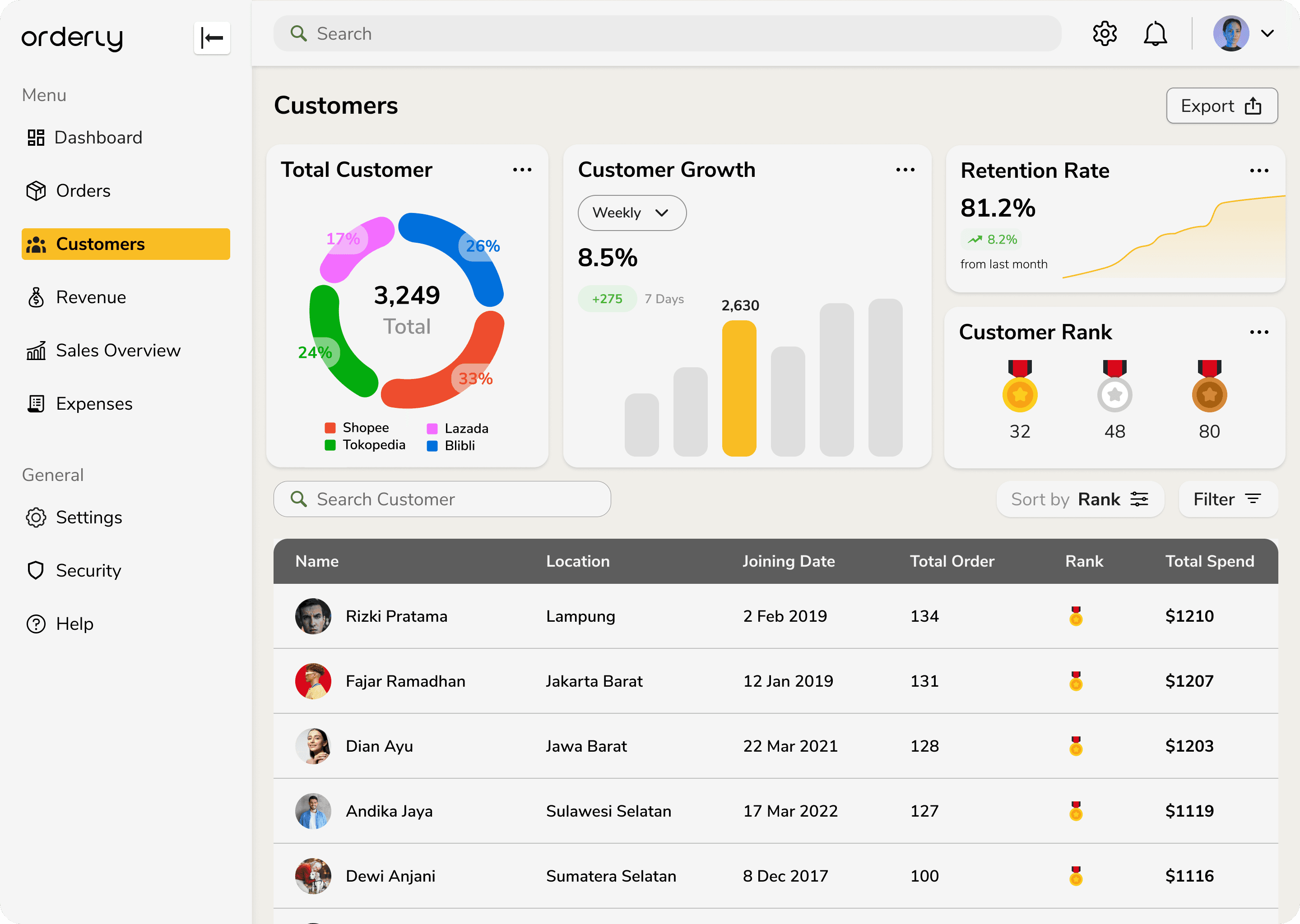Open settings via the top gear icon
The width and height of the screenshot is (1300, 924).
tap(1104, 33)
